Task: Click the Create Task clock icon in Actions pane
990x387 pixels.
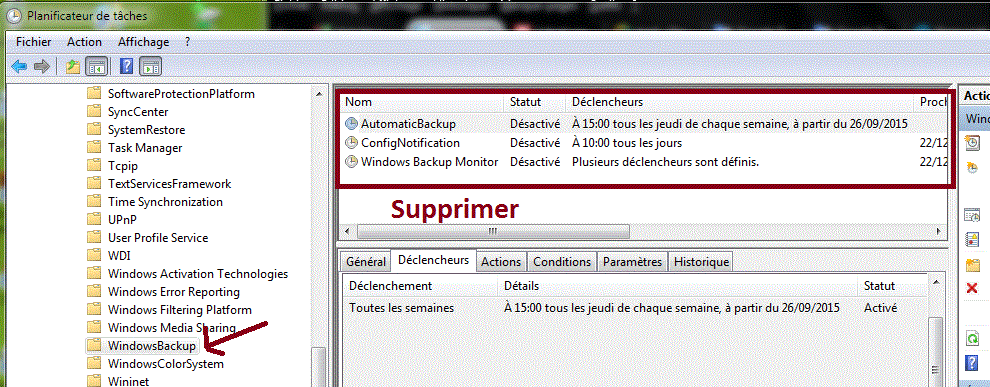Action: point(972,167)
